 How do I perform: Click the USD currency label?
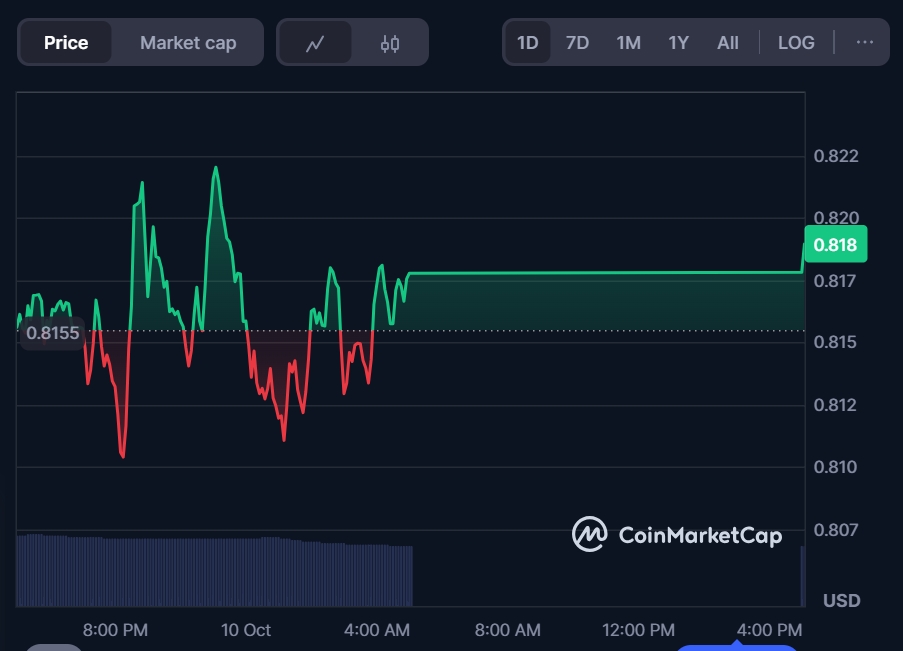(841, 601)
